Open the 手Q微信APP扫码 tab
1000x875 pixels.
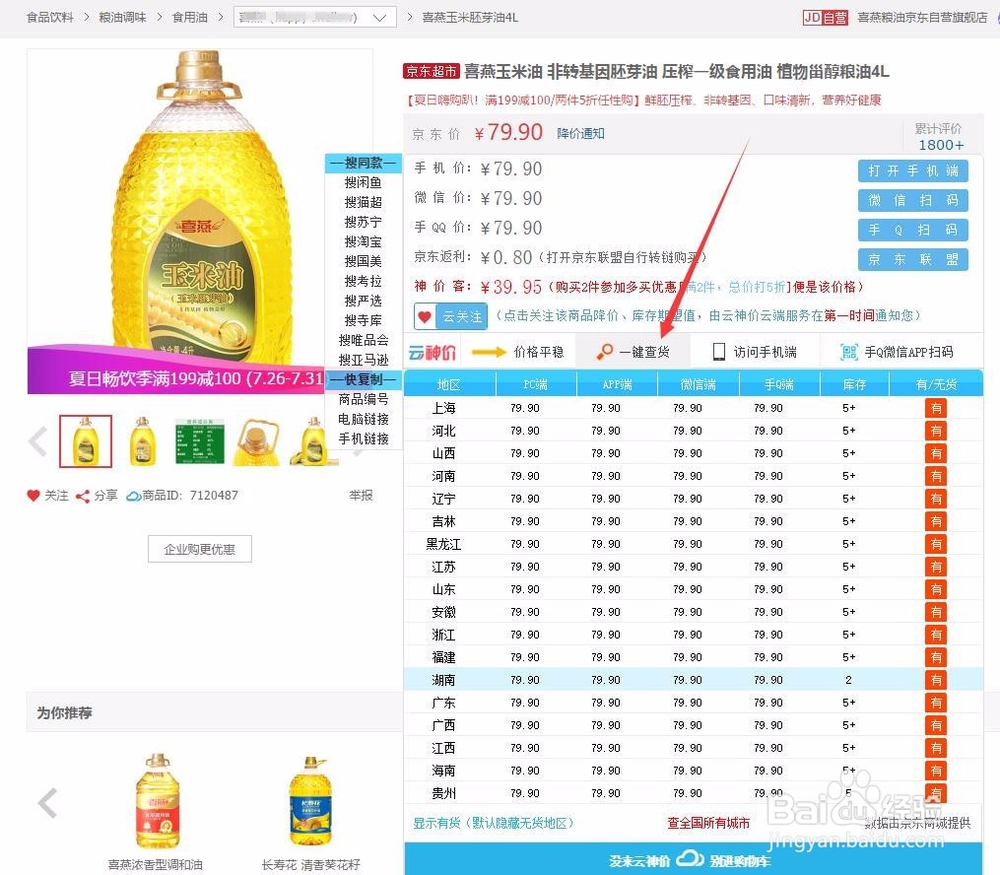click(x=897, y=351)
